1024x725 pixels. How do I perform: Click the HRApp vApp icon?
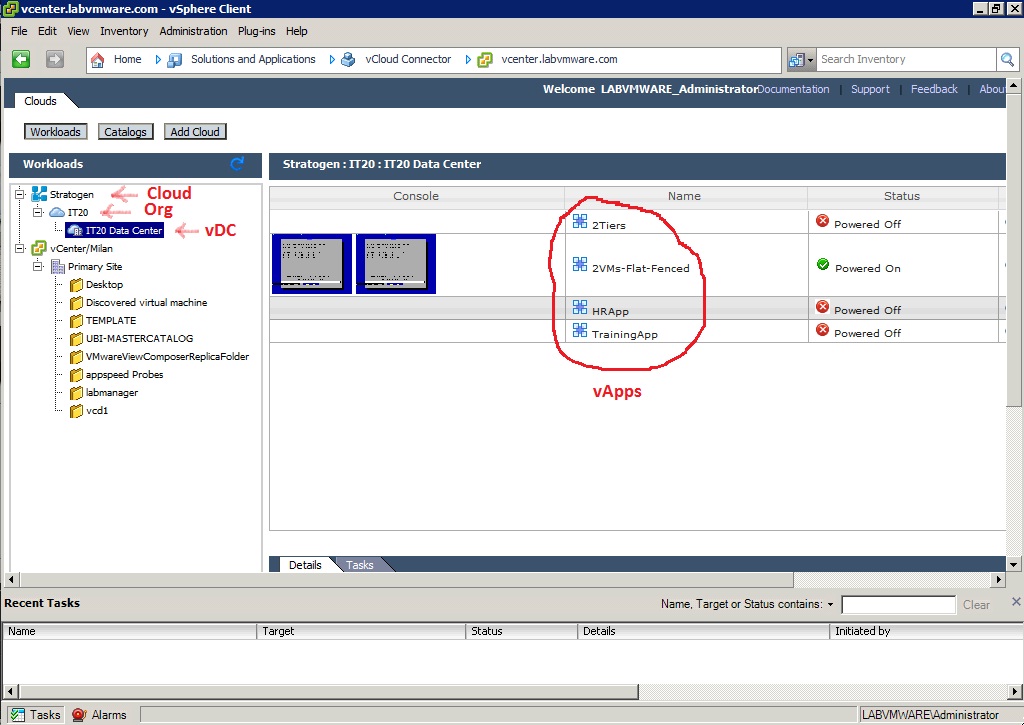(x=580, y=307)
